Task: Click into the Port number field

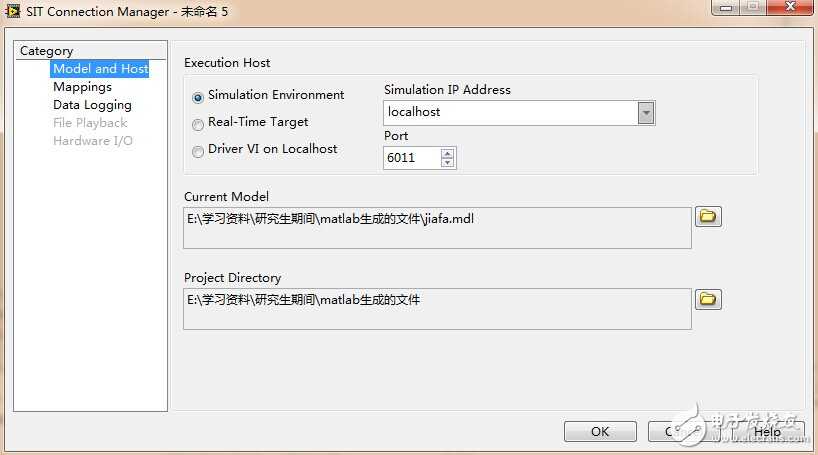Action: pyautogui.click(x=411, y=158)
